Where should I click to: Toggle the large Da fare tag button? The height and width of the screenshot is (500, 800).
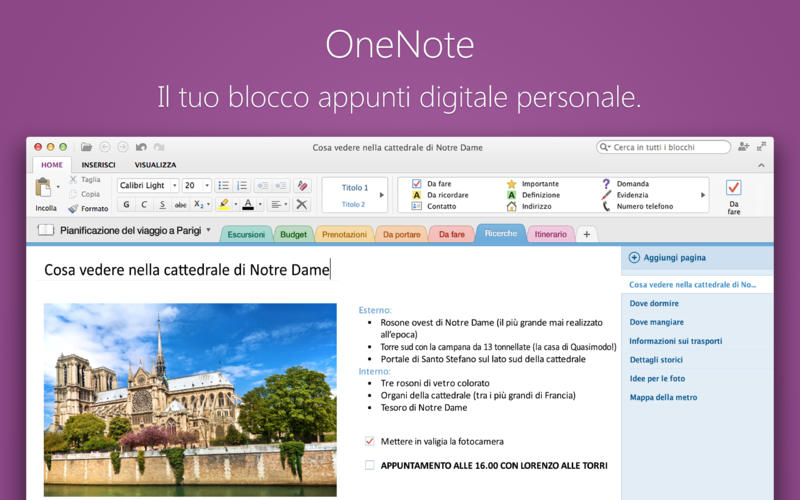(x=733, y=188)
